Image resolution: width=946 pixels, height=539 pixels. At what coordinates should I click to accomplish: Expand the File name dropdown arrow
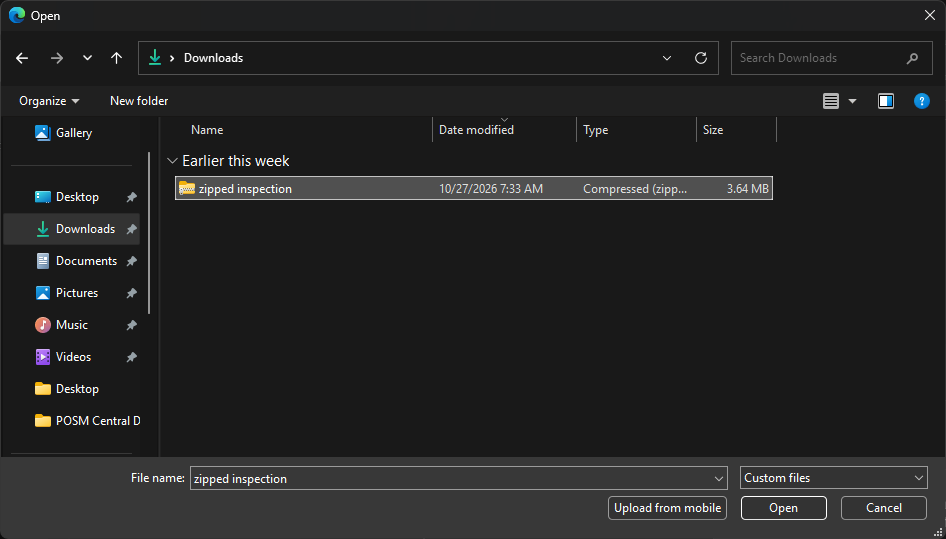click(x=719, y=478)
